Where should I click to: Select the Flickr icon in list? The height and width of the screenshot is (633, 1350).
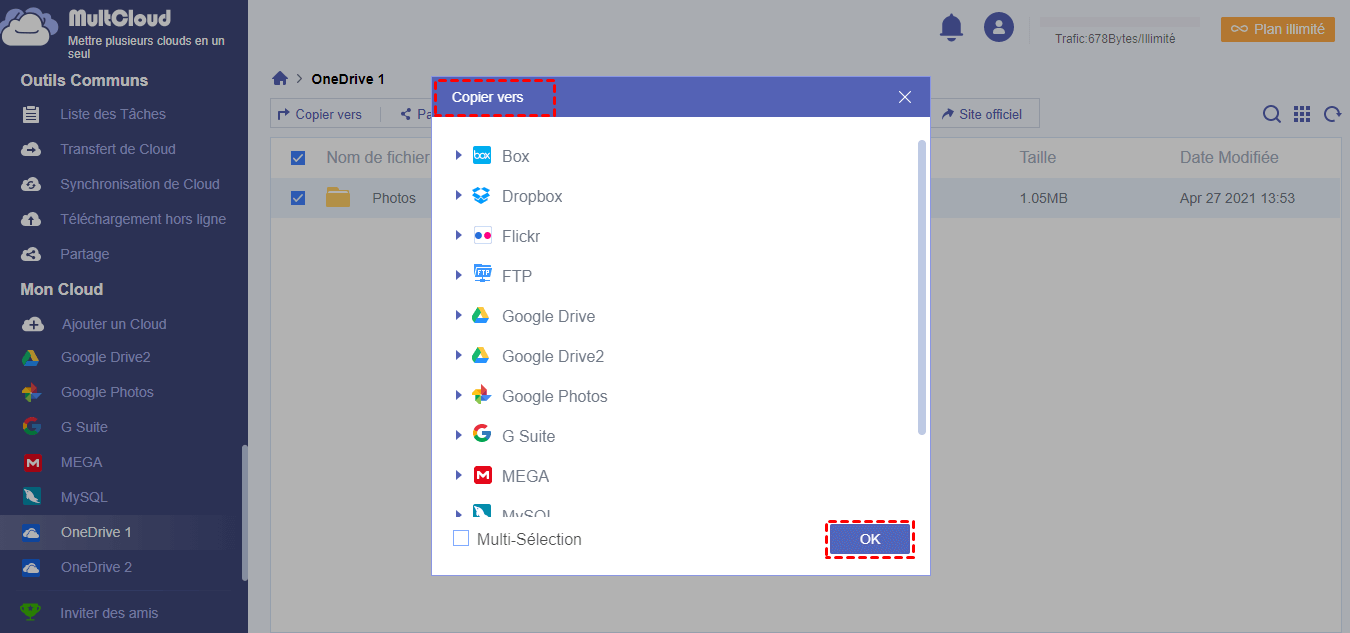point(481,236)
